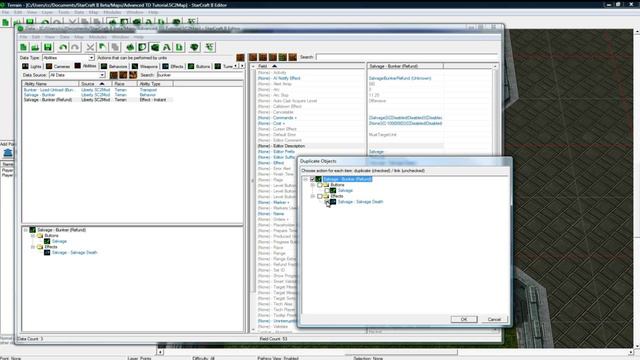Click the empty field Search box on the right
This screenshot has width=640, height=360.
tap(407, 57)
